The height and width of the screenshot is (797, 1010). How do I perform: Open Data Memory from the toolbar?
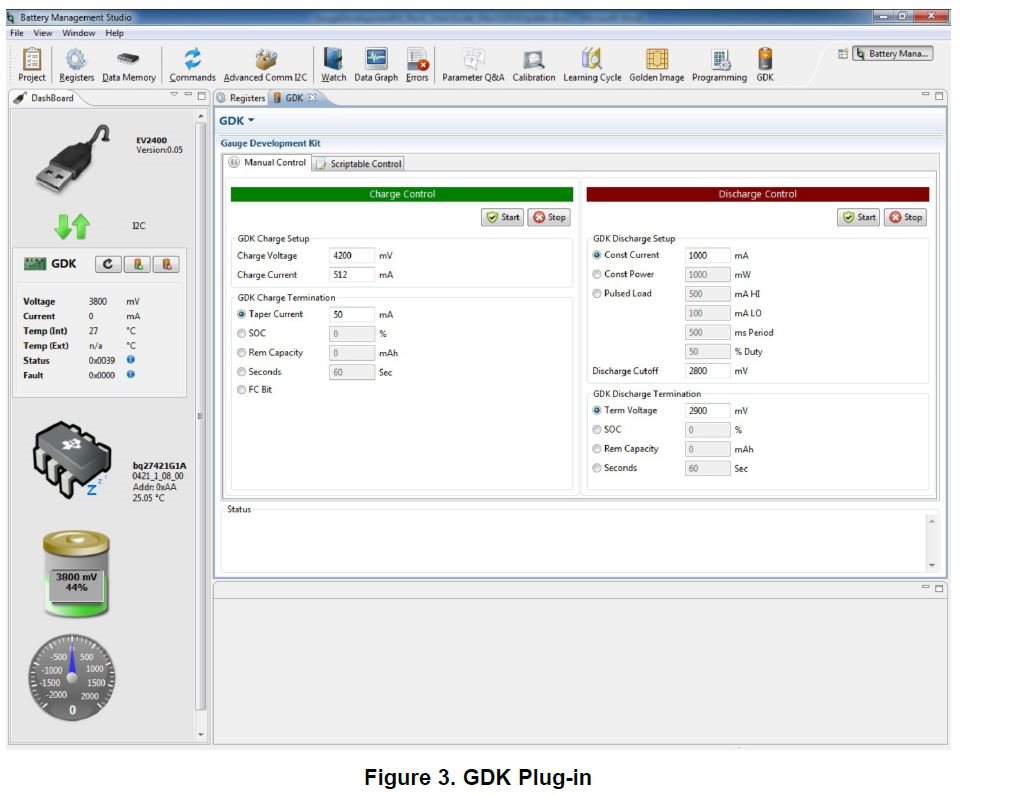click(x=128, y=65)
